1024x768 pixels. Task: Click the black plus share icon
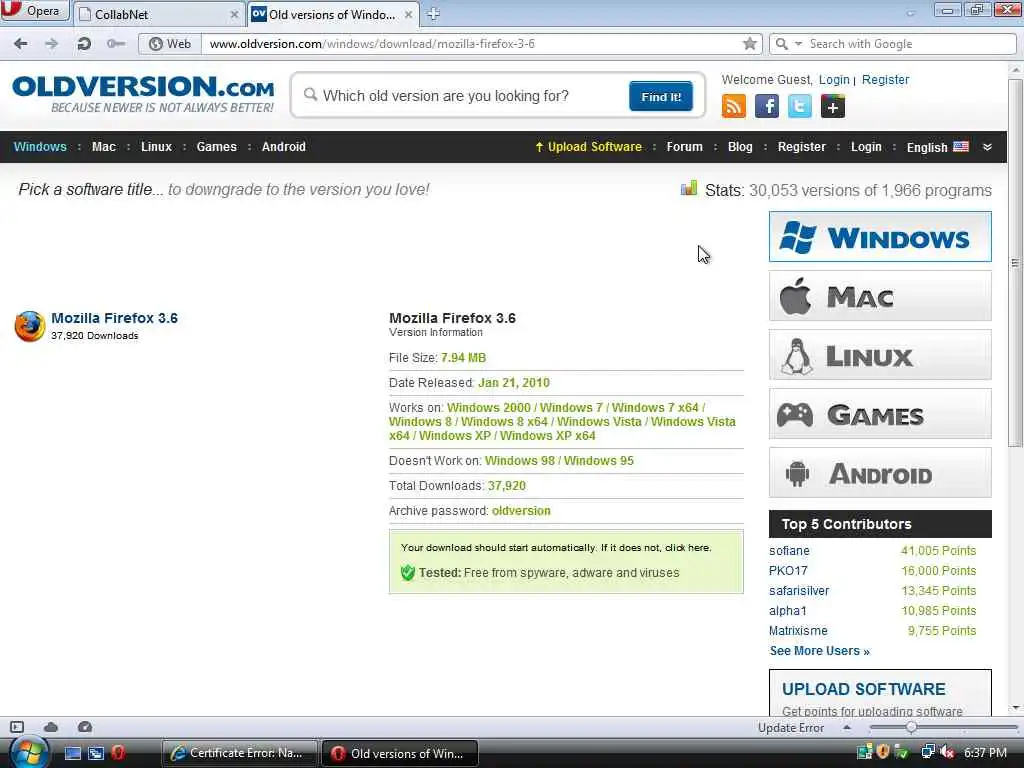click(x=833, y=106)
